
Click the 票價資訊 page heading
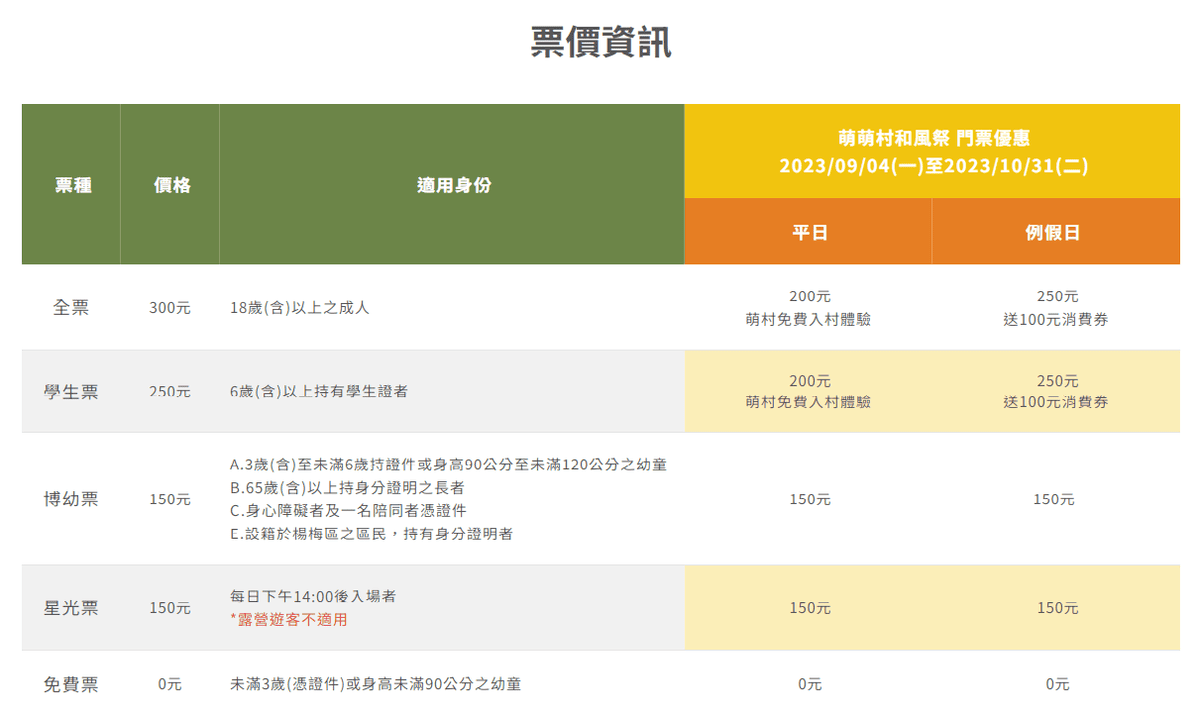[x=600, y=43]
